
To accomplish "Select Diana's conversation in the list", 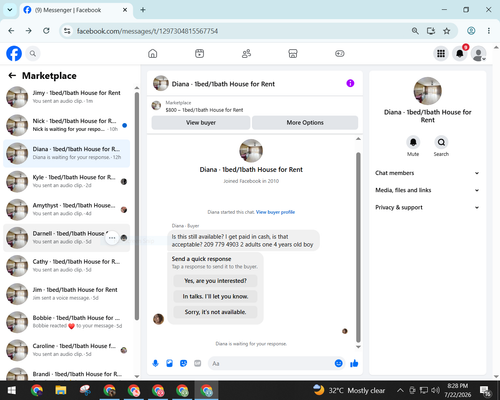I will pyautogui.click(x=67, y=153).
